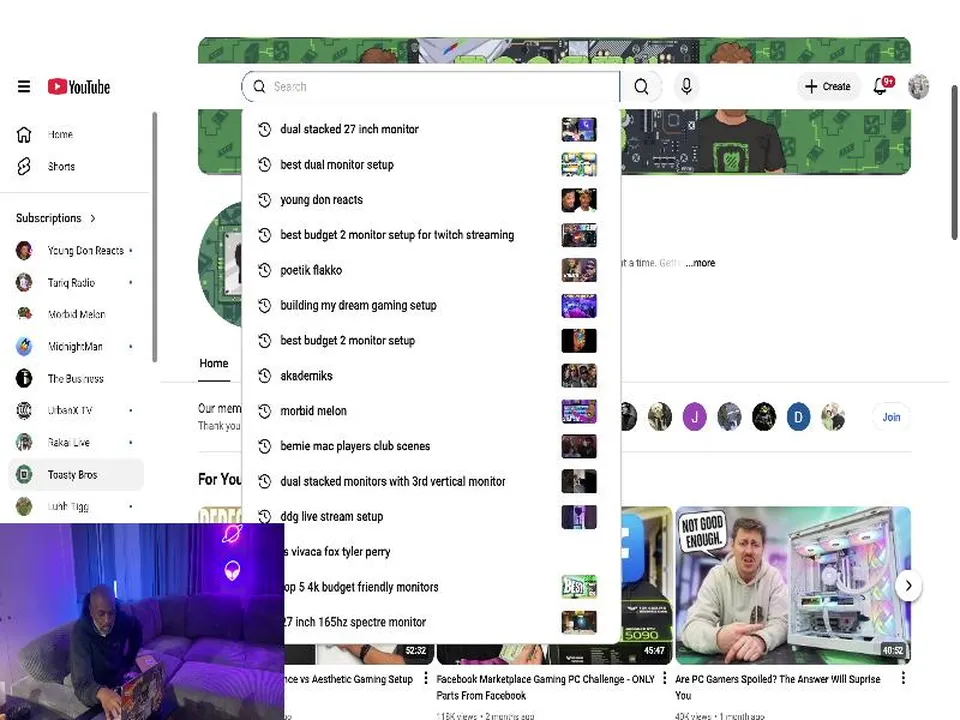Open The Business subscription
Viewport: 960px width, 720px height.
point(76,378)
